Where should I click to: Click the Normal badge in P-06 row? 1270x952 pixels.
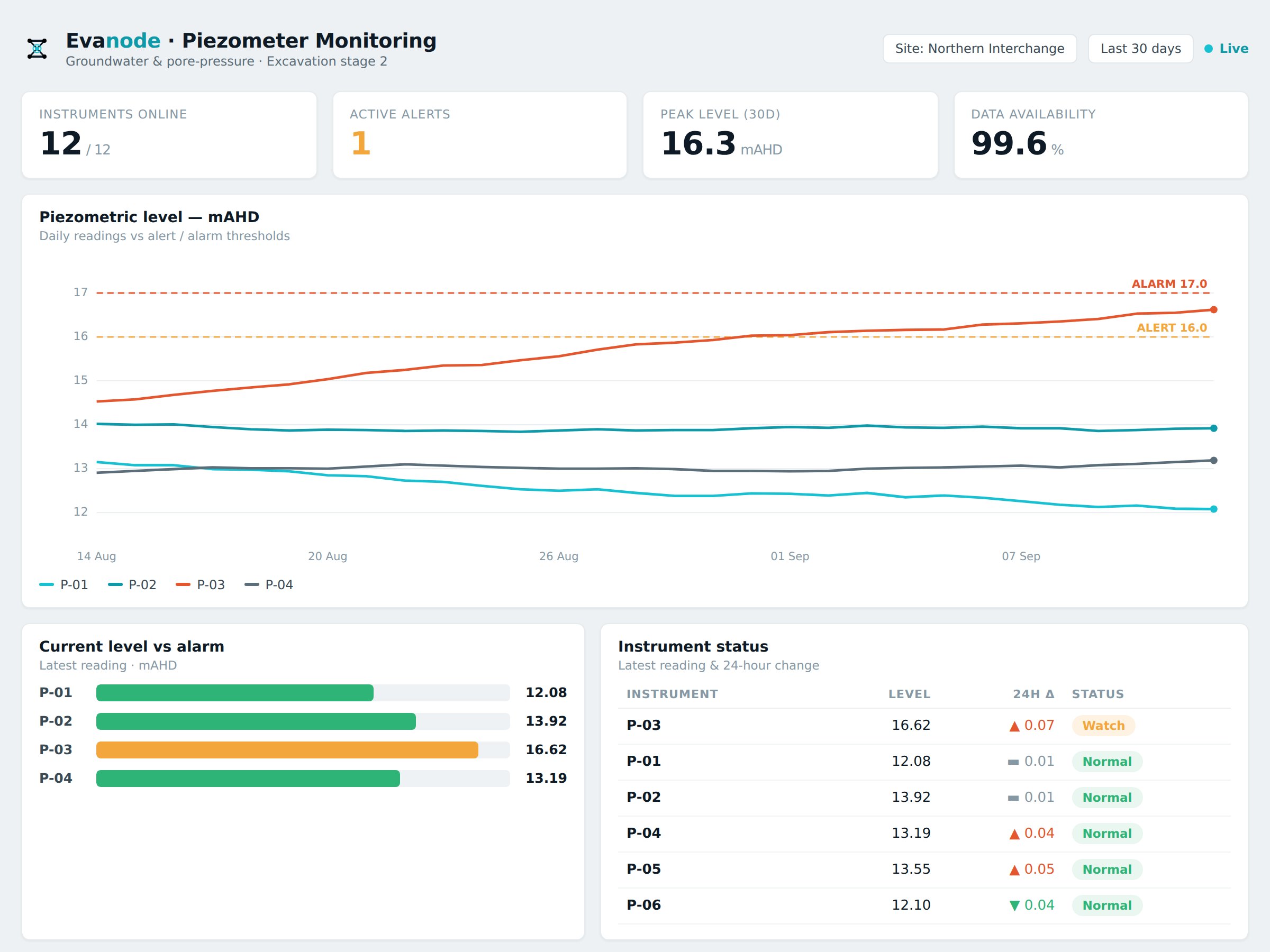(x=1107, y=905)
